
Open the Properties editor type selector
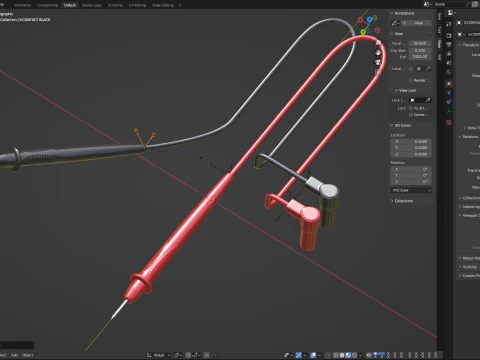pyautogui.click(x=451, y=13)
